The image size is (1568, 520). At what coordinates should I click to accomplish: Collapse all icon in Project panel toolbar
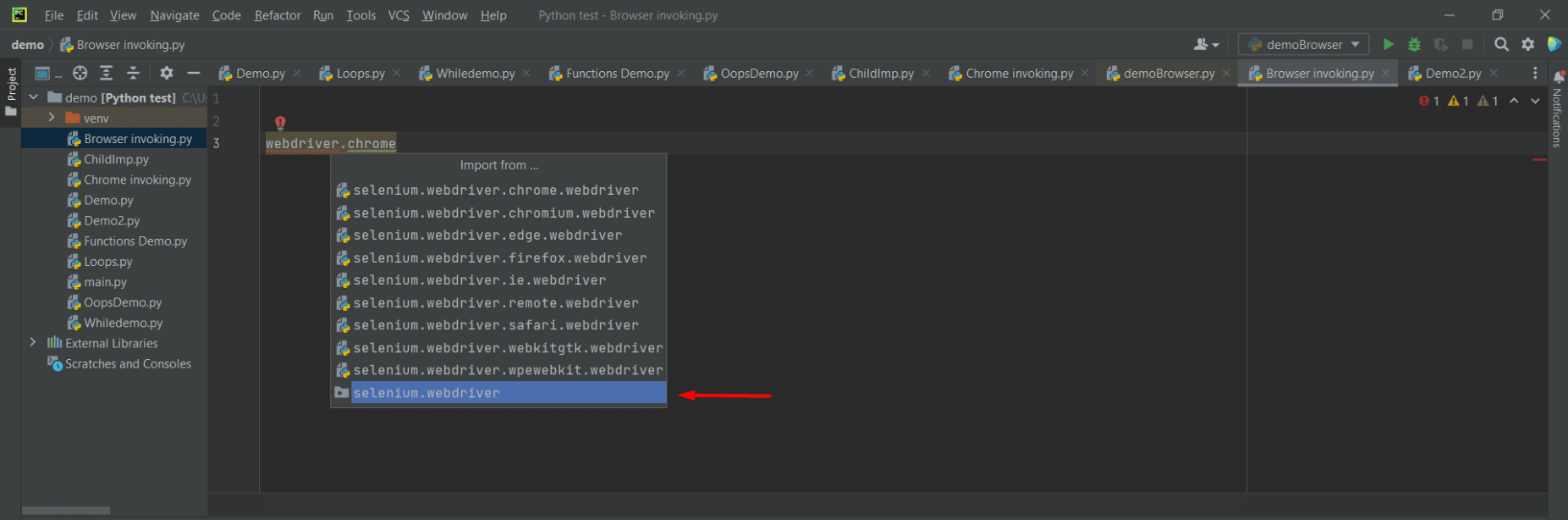coord(133,73)
